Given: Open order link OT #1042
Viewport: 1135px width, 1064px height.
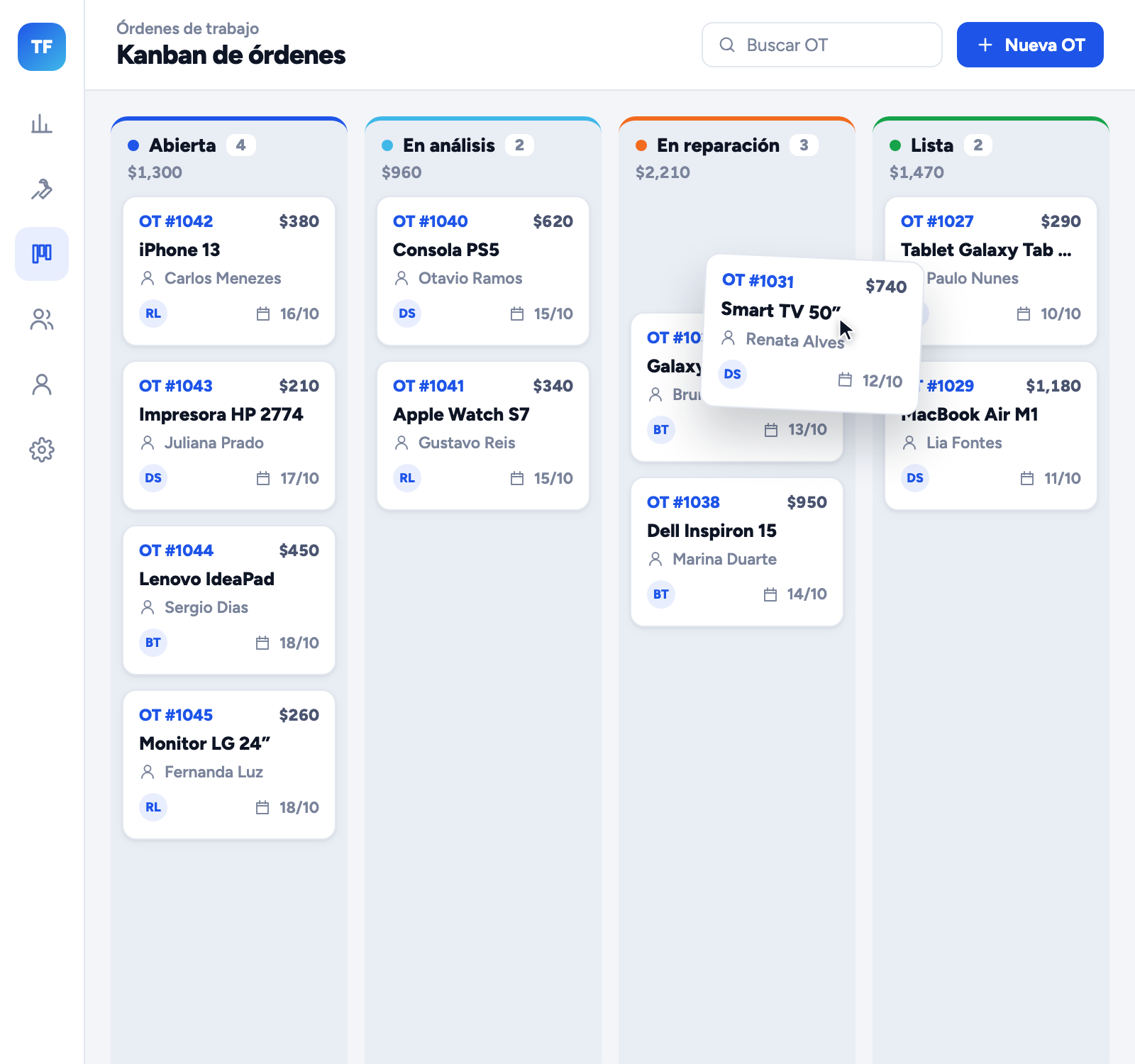Looking at the screenshot, I should pos(176,221).
